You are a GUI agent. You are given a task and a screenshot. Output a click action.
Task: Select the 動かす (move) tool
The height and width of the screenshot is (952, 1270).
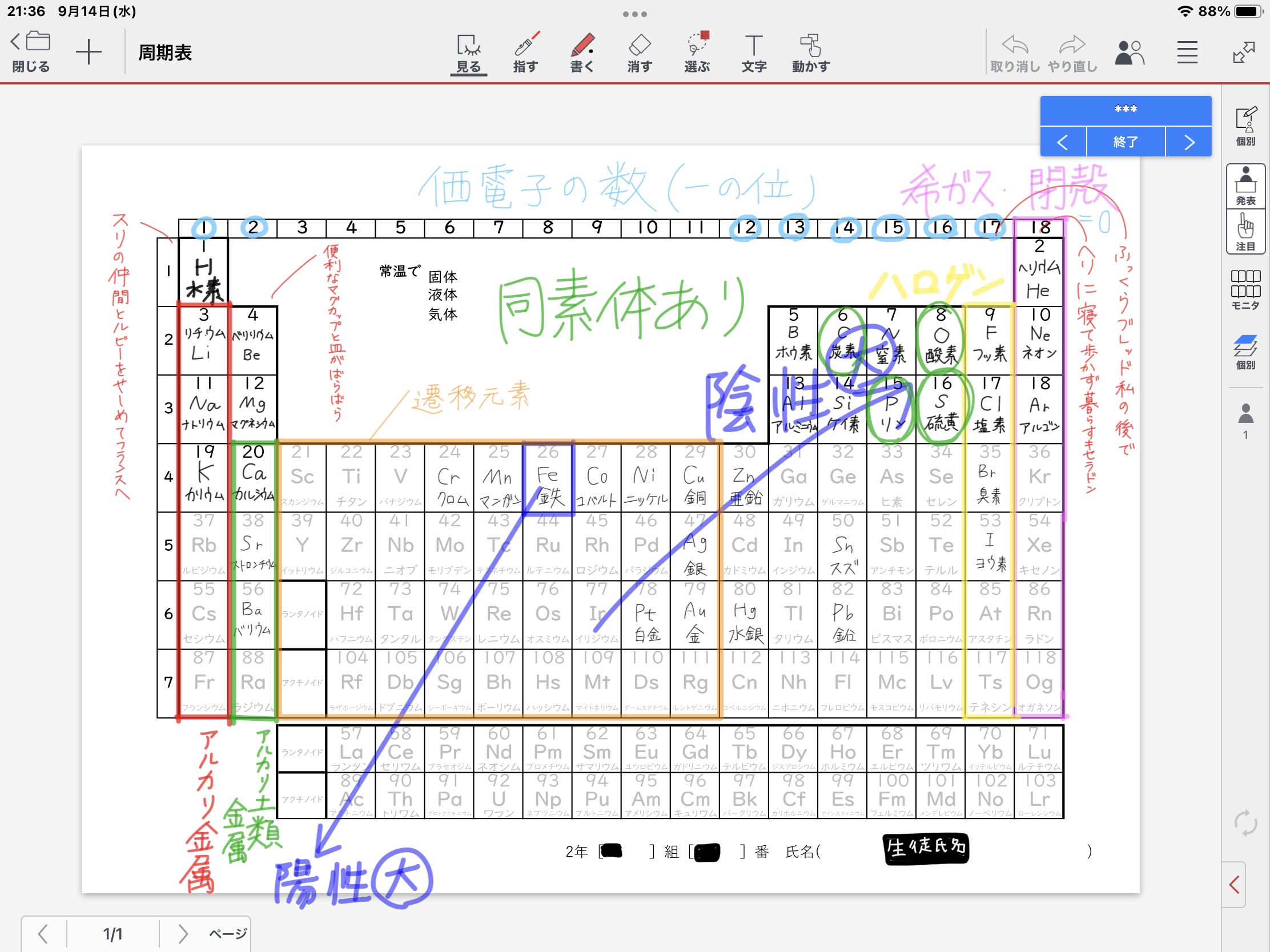[x=810, y=53]
